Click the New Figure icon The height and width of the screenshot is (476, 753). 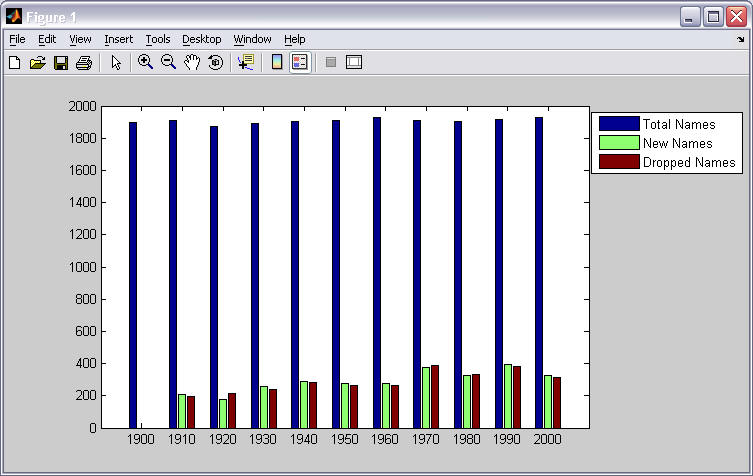(14, 62)
